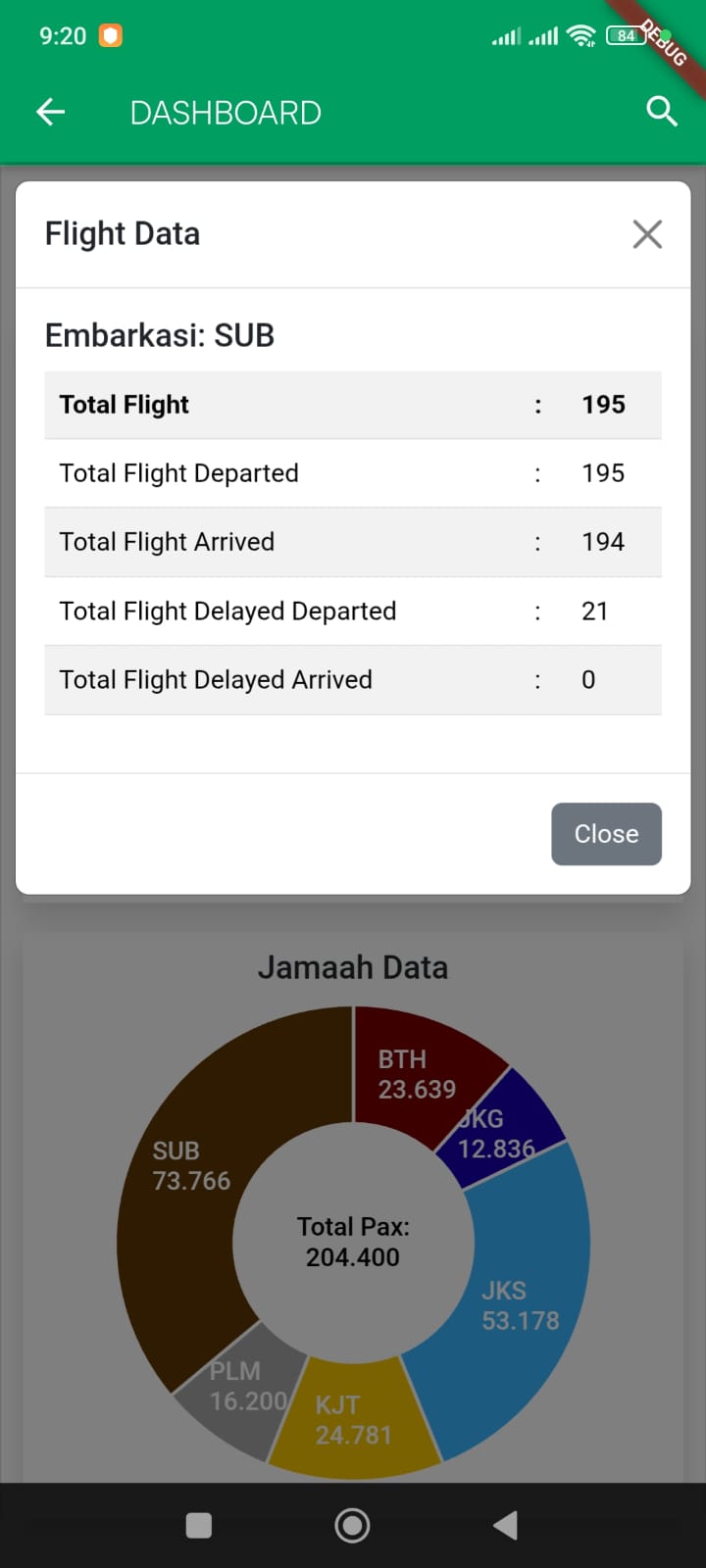Select the KJT 24.781 chart segment

point(353,1420)
